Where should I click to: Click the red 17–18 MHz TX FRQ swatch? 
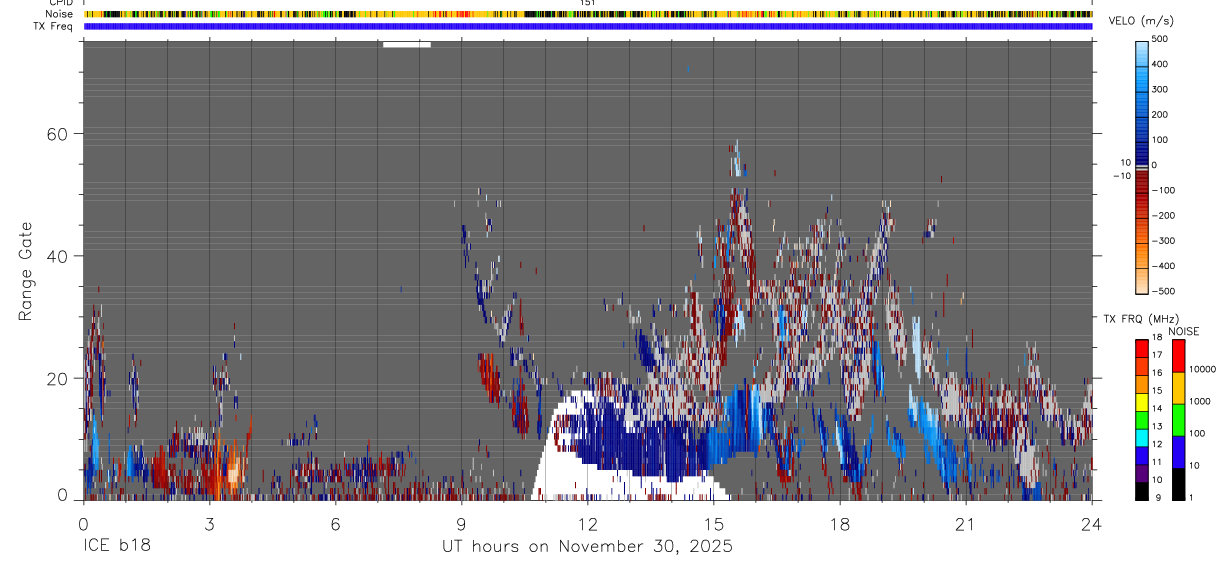coord(1142,349)
